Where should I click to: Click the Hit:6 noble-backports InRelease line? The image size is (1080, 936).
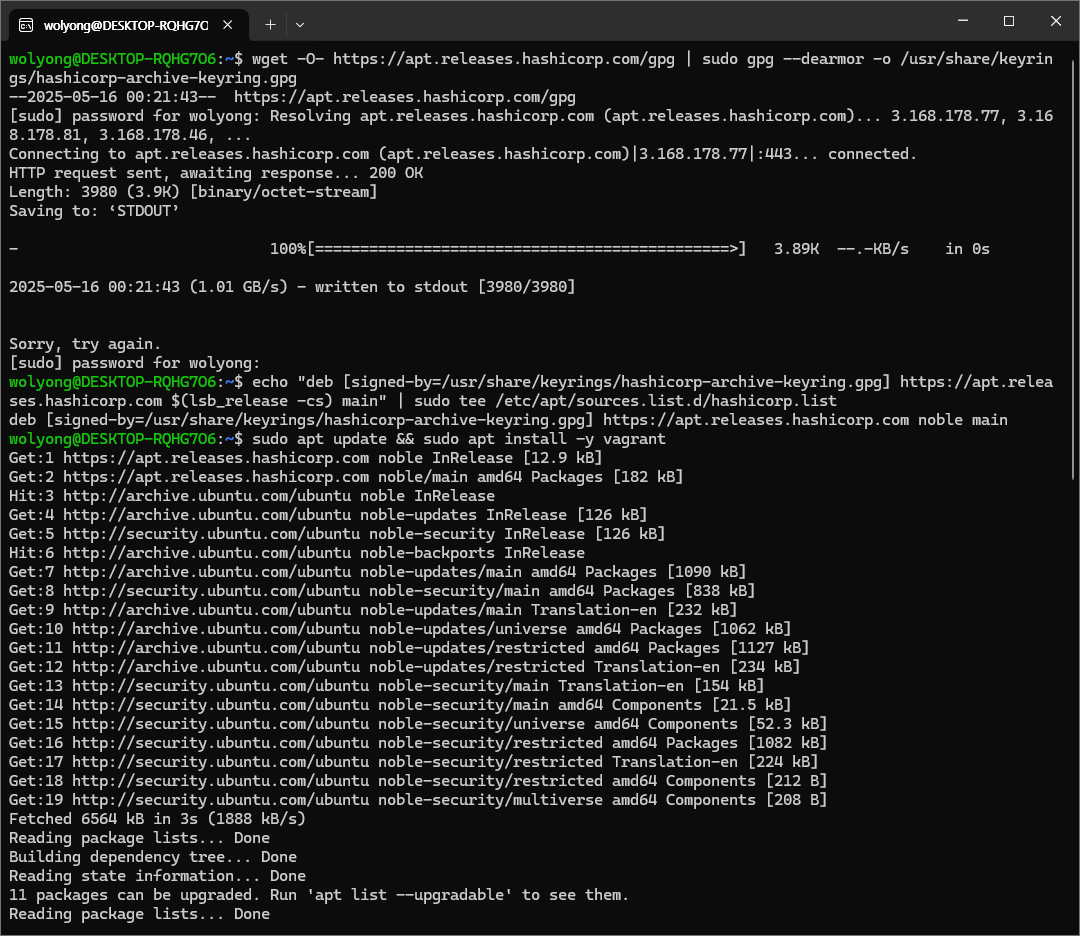(x=297, y=553)
